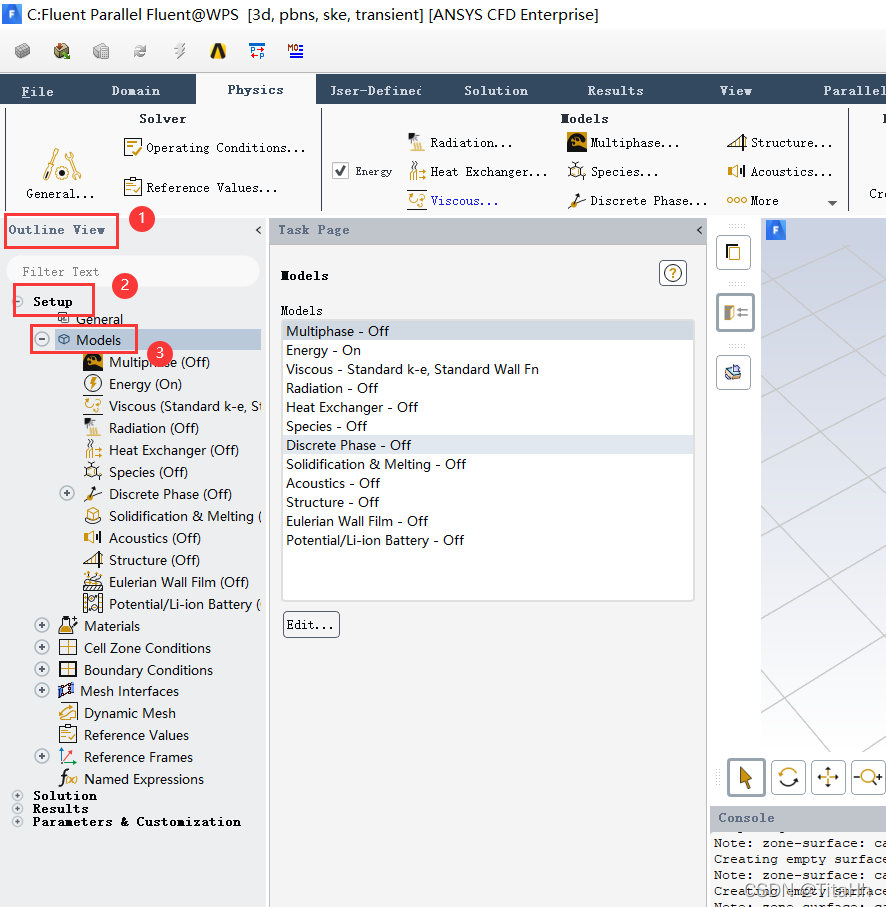Collapse the Outline View panel arrow

tap(259, 230)
